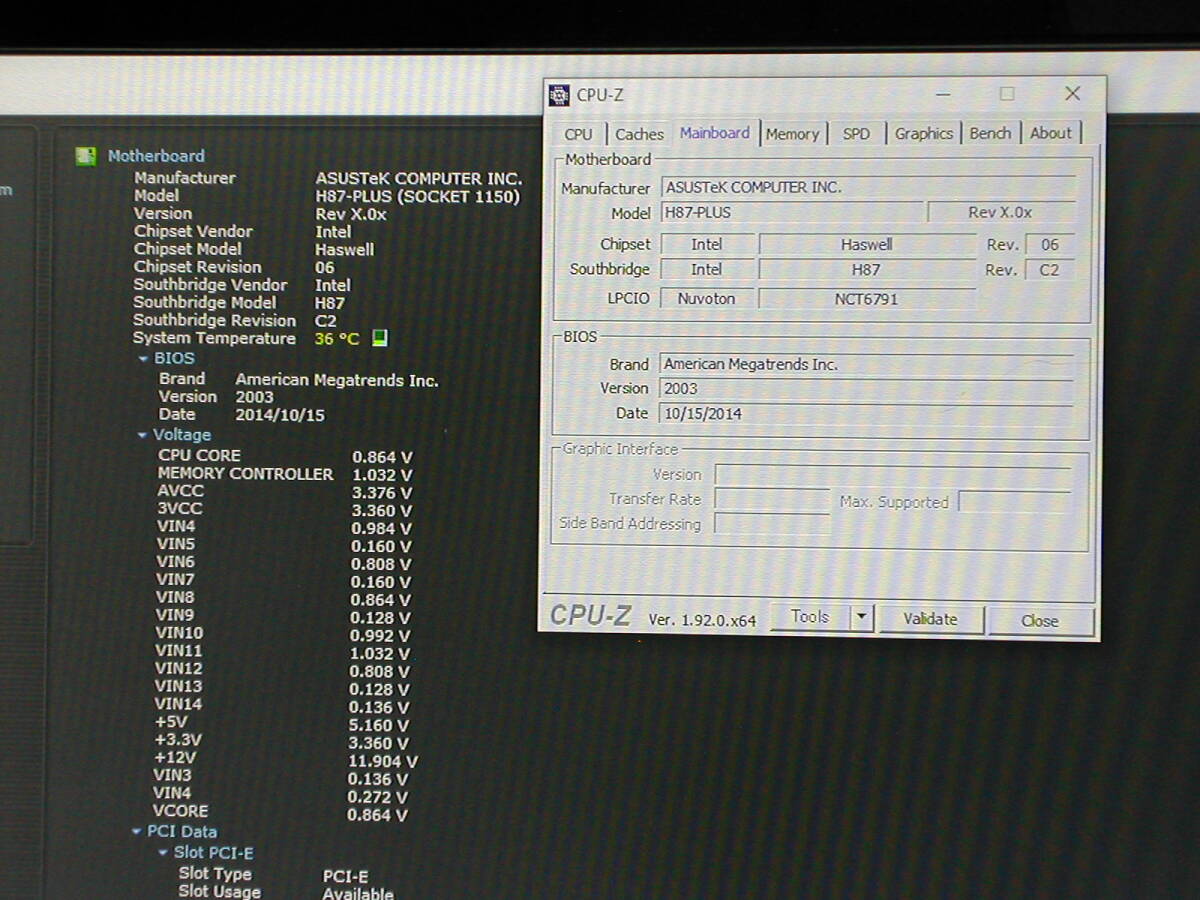Click the Rev X.0x field in CPU-Z
The height and width of the screenshot is (900, 1200).
(x=1001, y=213)
